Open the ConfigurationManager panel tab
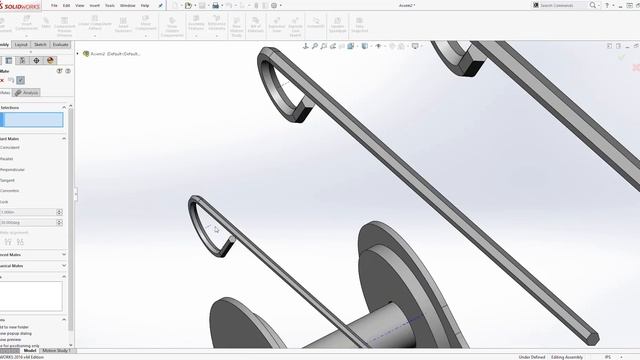The image size is (640, 360). click(x=22, y=60)
